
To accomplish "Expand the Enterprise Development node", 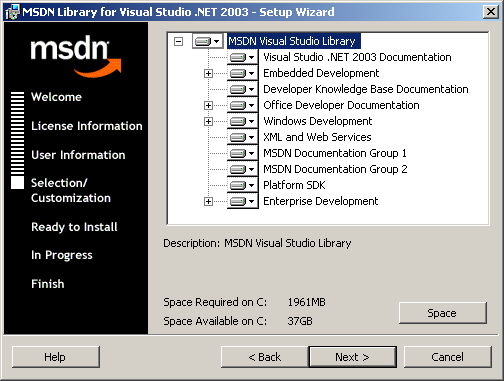I will click(x=208, y=201).
